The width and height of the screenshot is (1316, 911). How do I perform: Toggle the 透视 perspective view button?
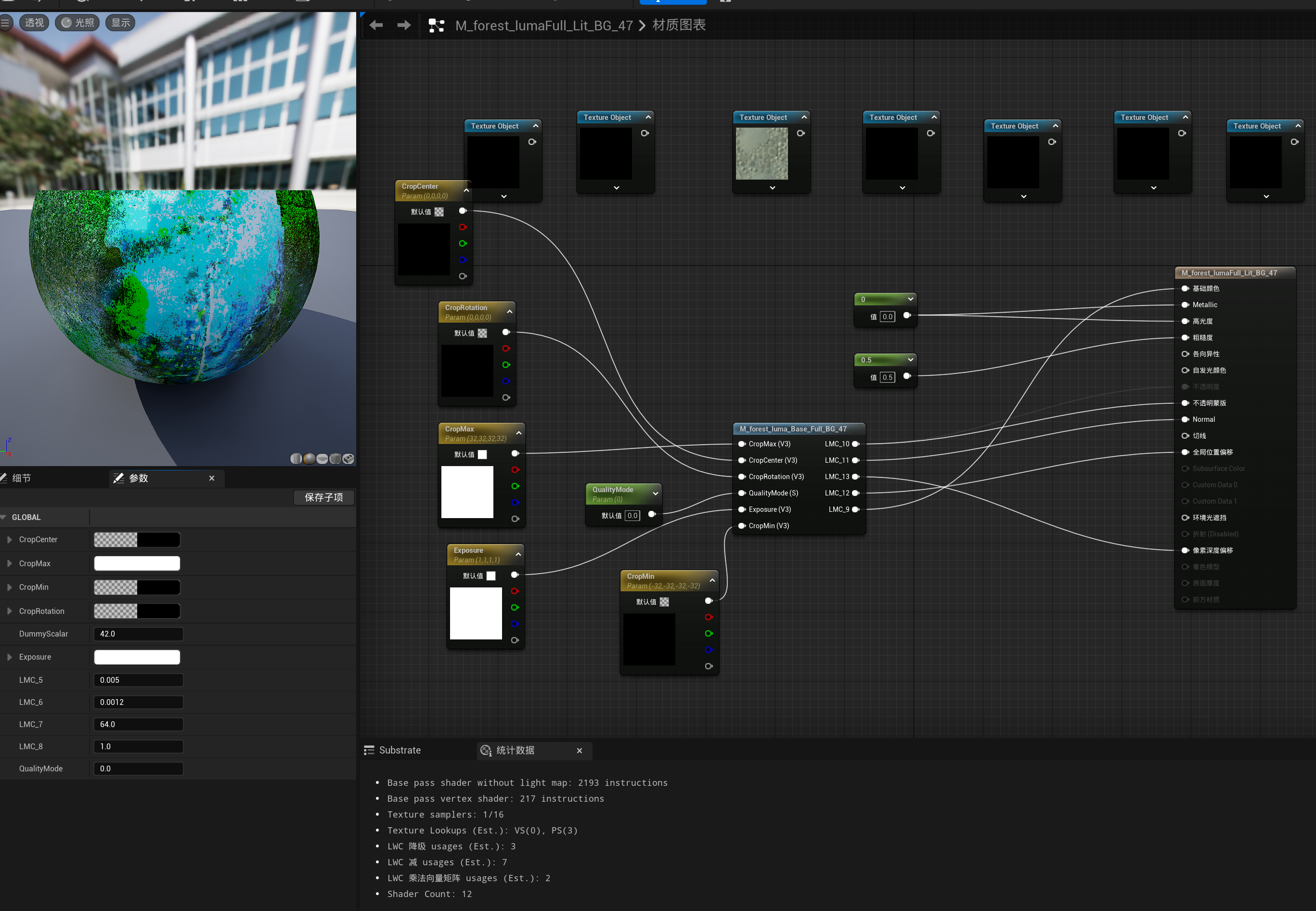(x=34, y=23)
